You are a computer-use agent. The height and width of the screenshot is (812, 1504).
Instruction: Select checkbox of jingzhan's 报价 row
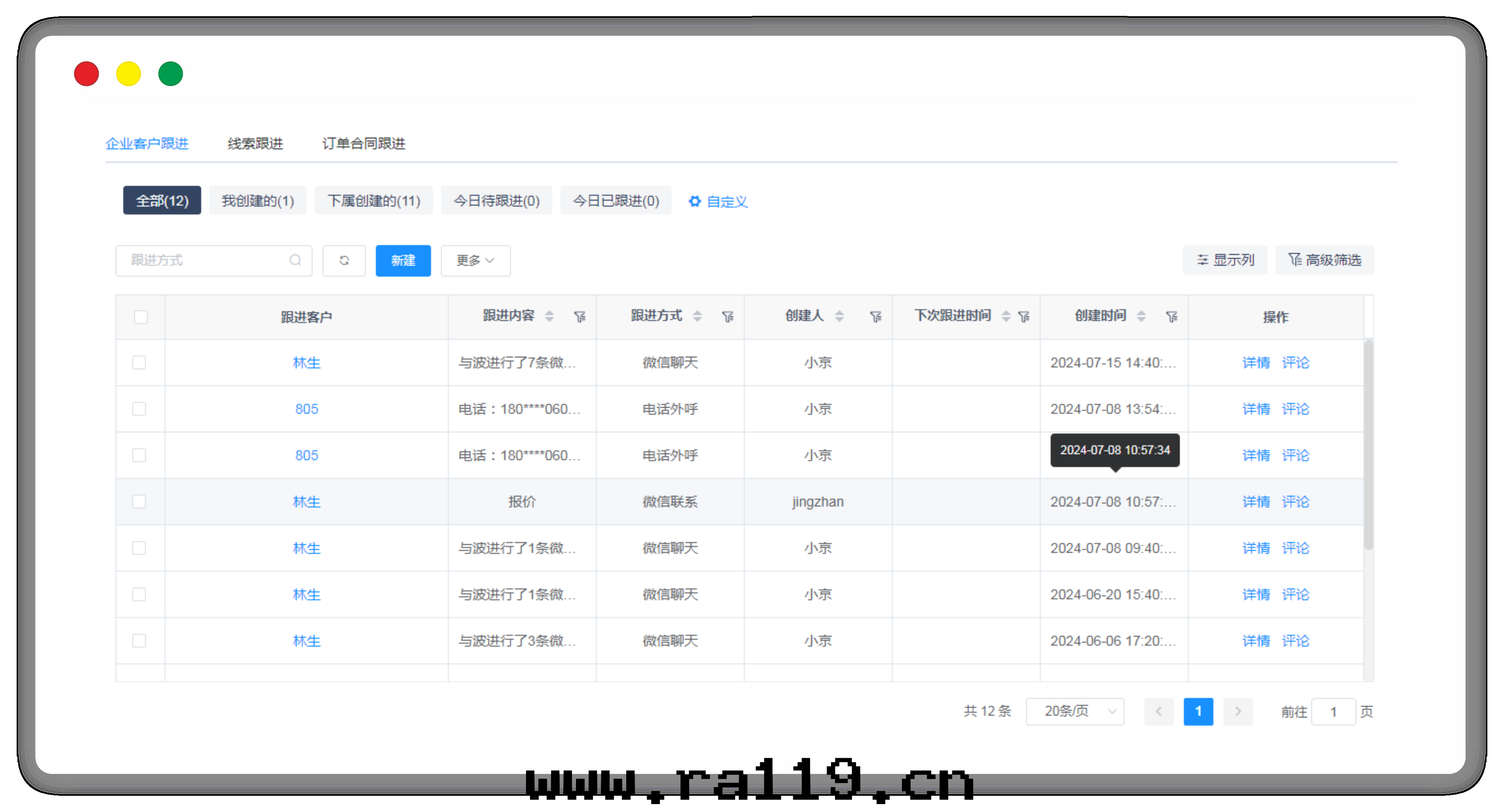(x=139, y=501)
